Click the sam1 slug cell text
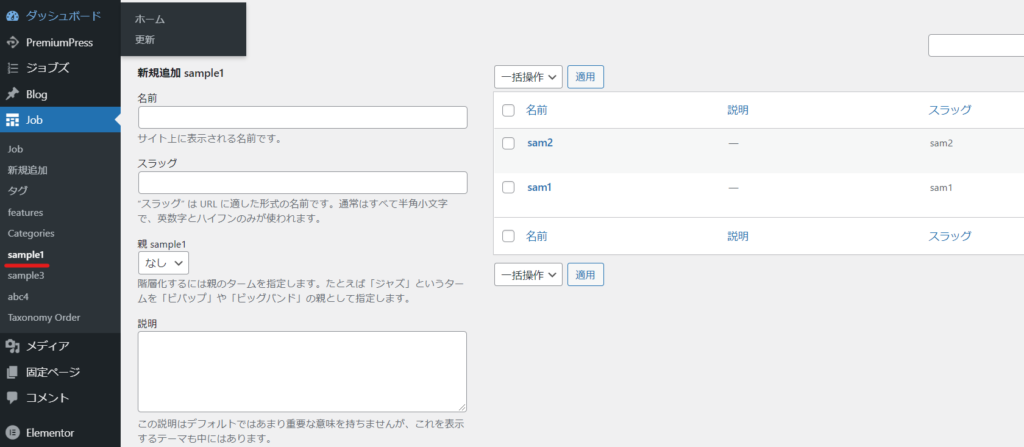1024x447 pixels. coord(941,188)
